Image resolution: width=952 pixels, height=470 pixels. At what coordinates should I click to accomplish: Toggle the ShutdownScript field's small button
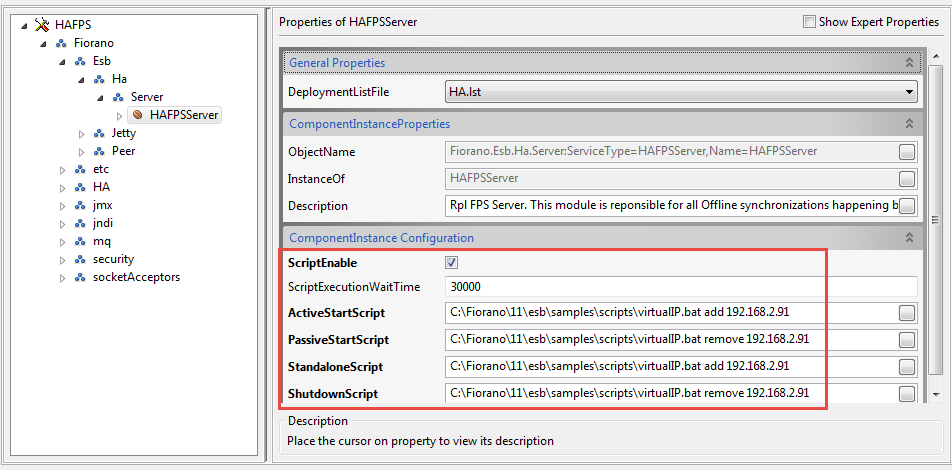906,393
